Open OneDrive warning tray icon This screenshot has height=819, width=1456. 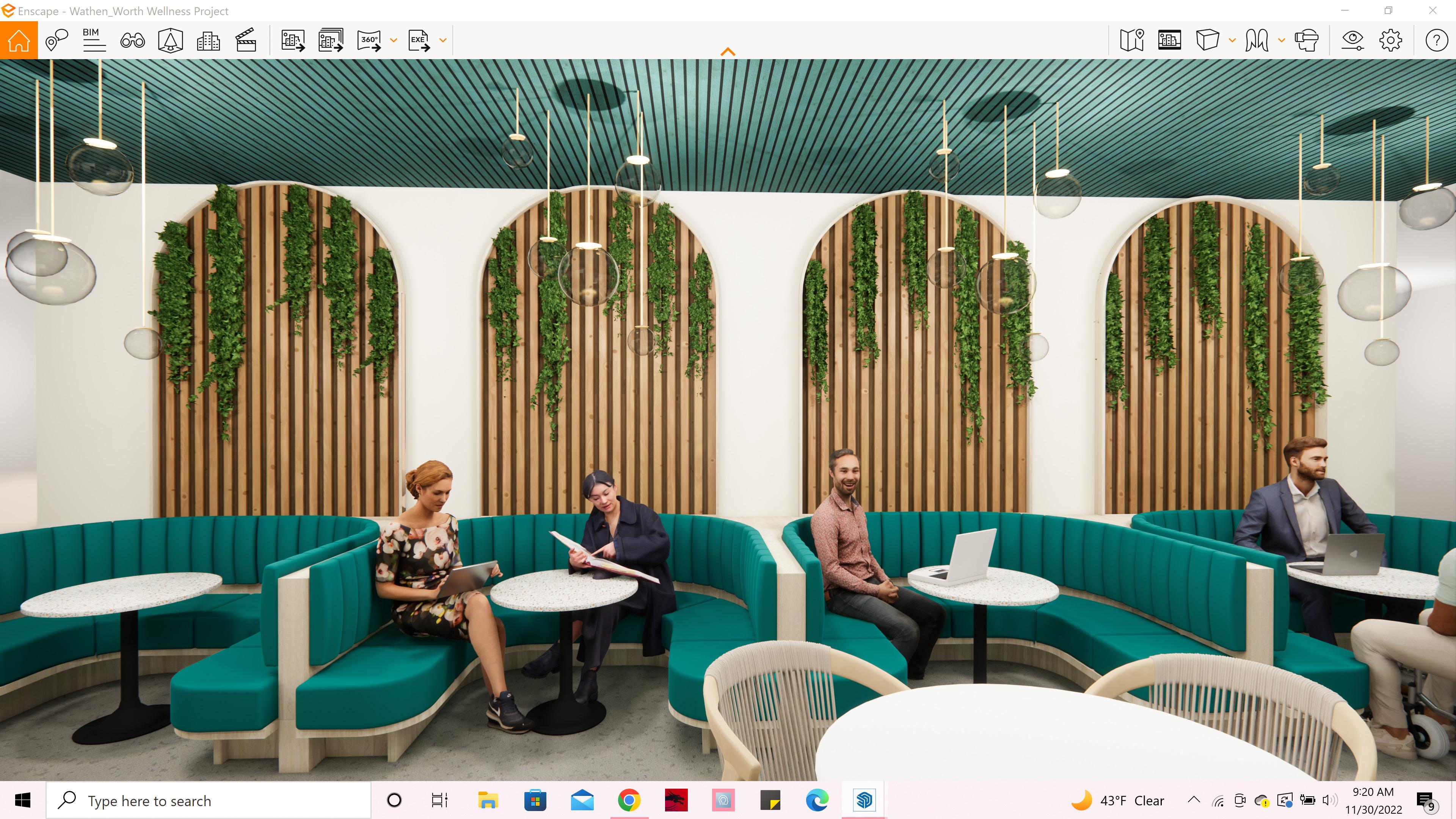coord(1262,801)
